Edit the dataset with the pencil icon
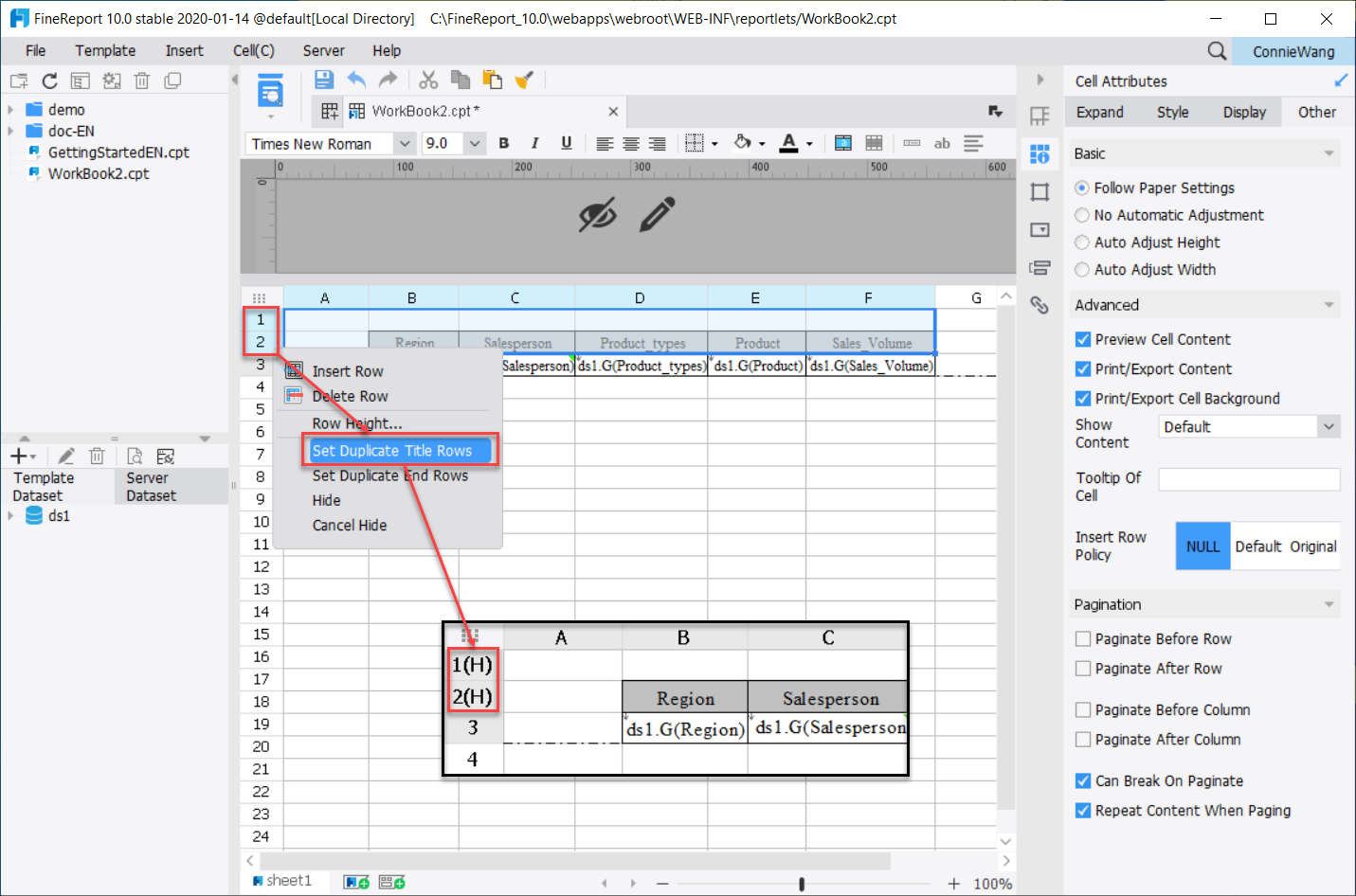1356x896 pixels. click(66, 457)
